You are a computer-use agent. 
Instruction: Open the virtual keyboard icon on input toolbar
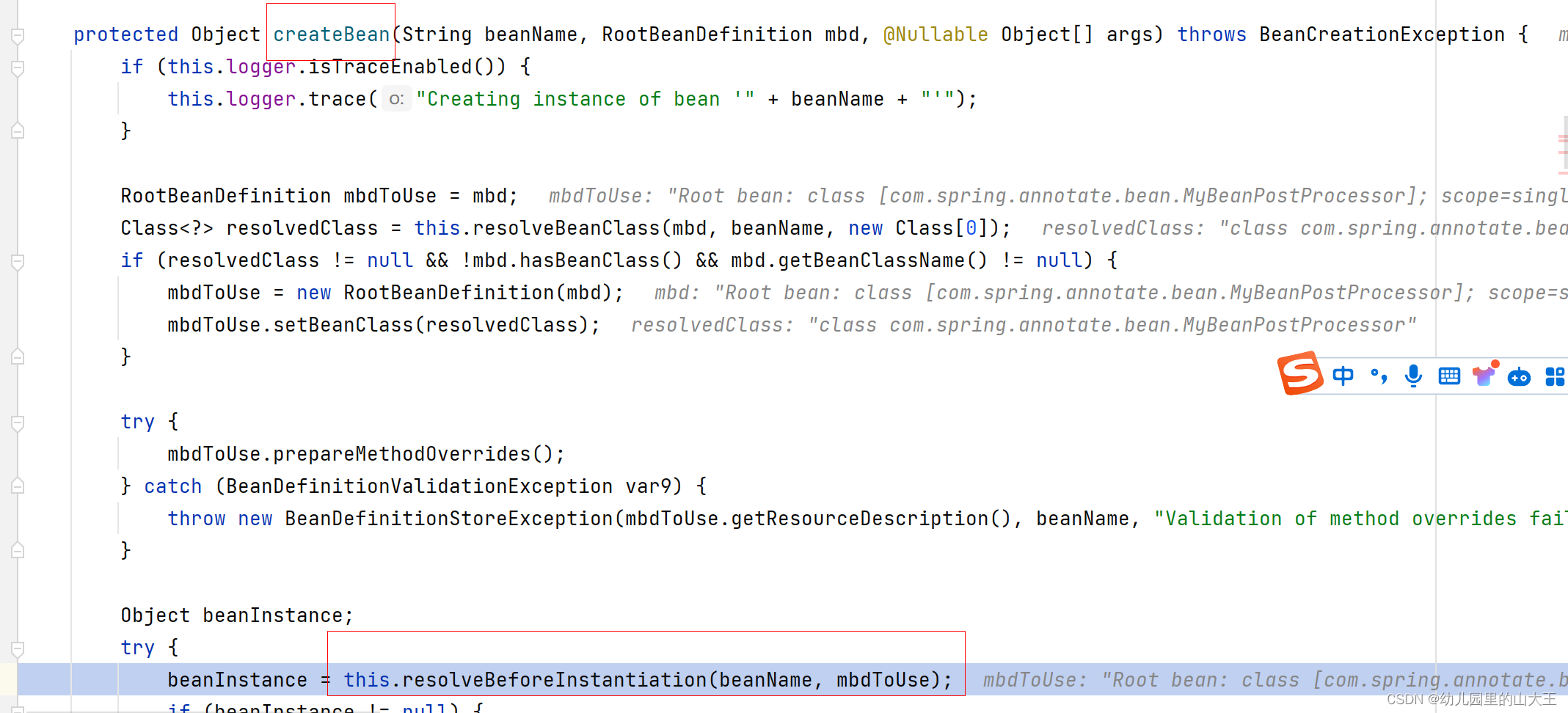[x=1448, y=376]
